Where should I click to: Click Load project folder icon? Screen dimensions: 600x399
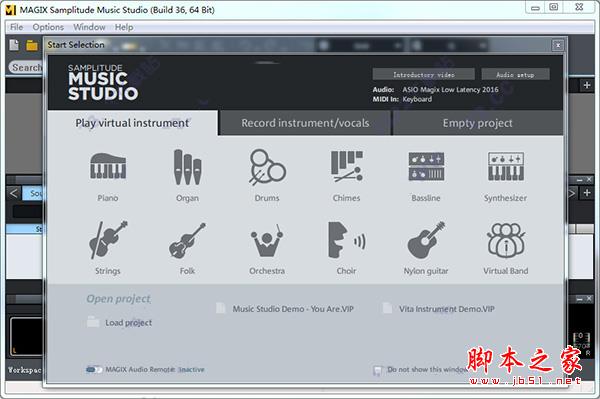[x=93, y=322]
